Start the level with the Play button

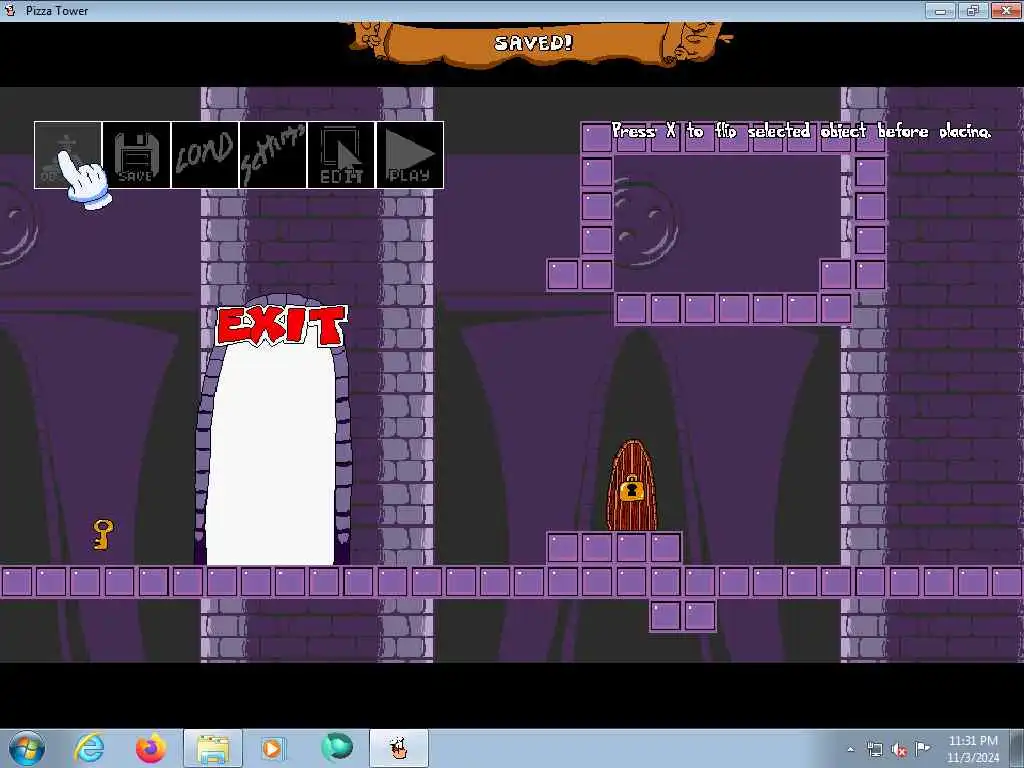coord(410,155)
